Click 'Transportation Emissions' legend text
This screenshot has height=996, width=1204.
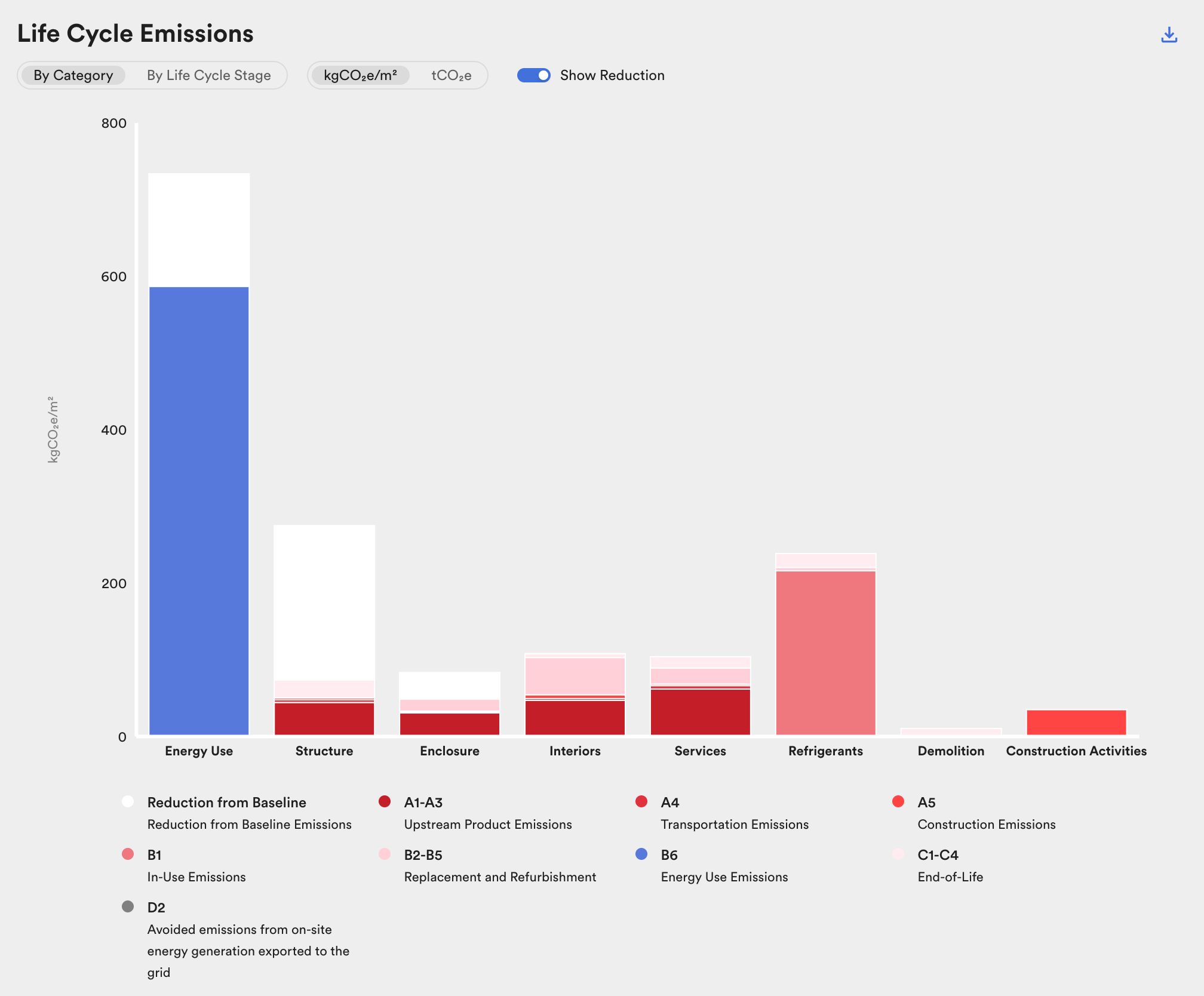pos(735,825)
